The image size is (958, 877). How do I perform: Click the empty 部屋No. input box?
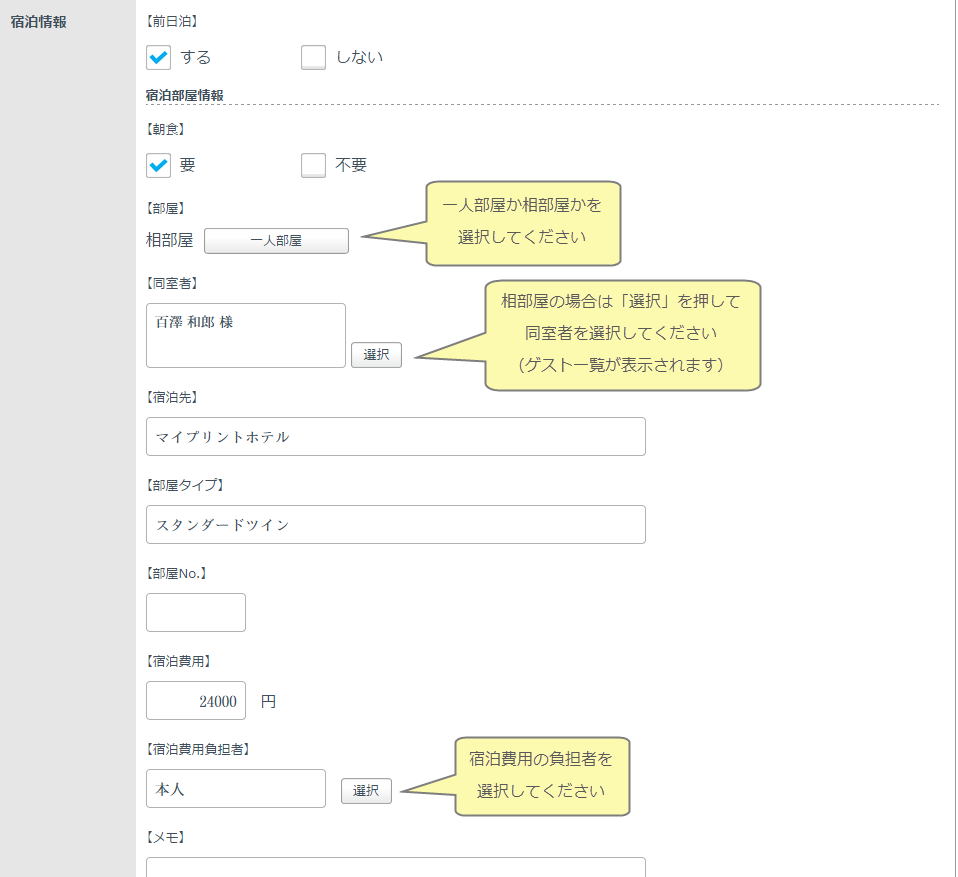196,612
